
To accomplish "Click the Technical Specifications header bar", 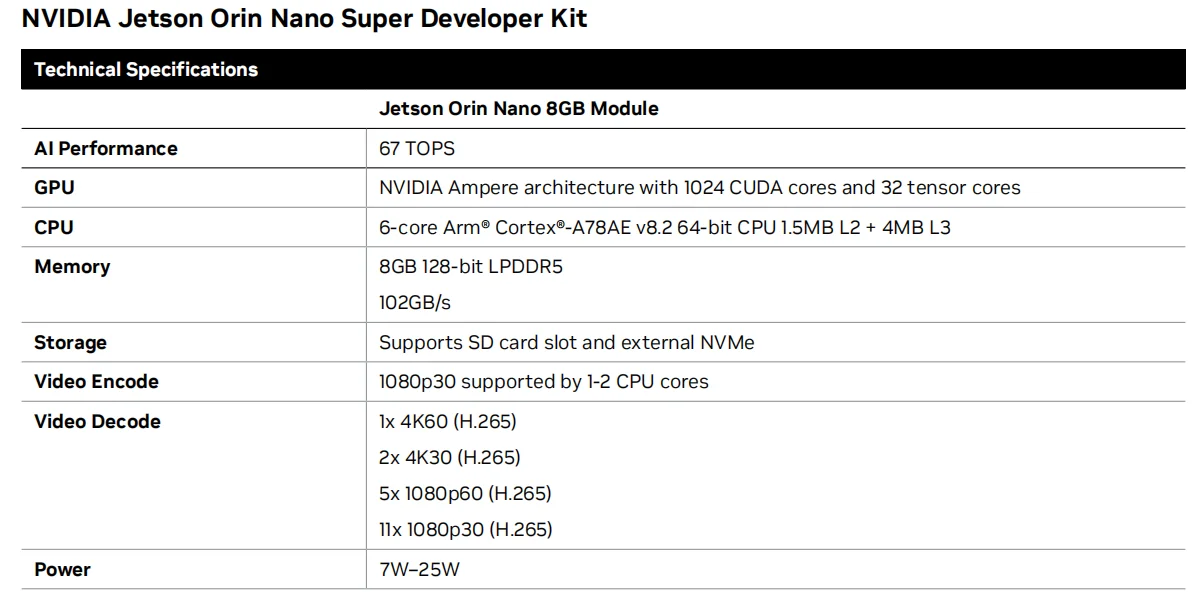I will [x=146, y=70].
